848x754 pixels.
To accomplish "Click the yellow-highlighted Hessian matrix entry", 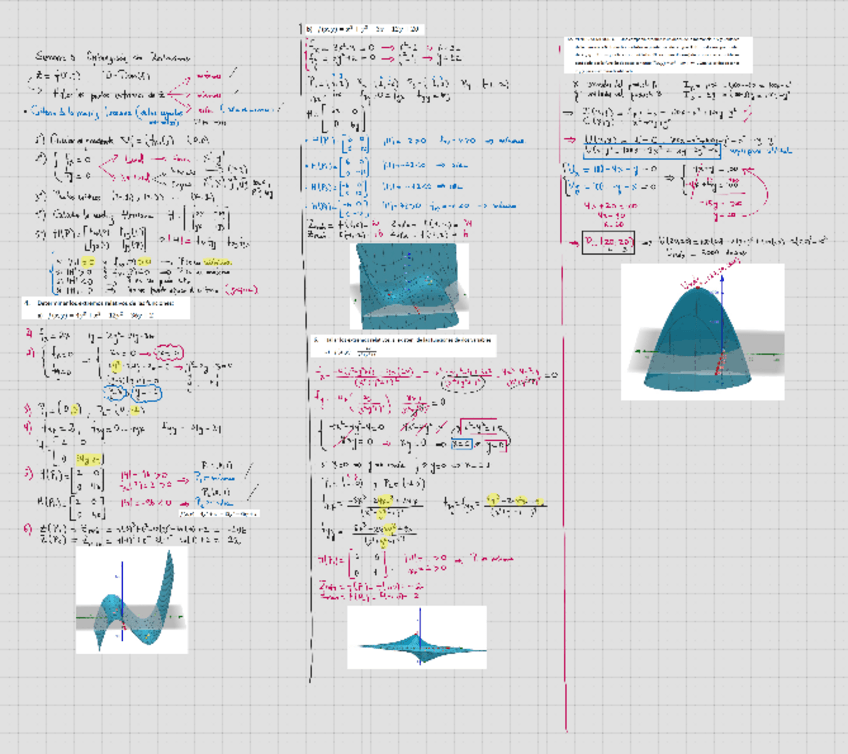I will click(89, 460).
